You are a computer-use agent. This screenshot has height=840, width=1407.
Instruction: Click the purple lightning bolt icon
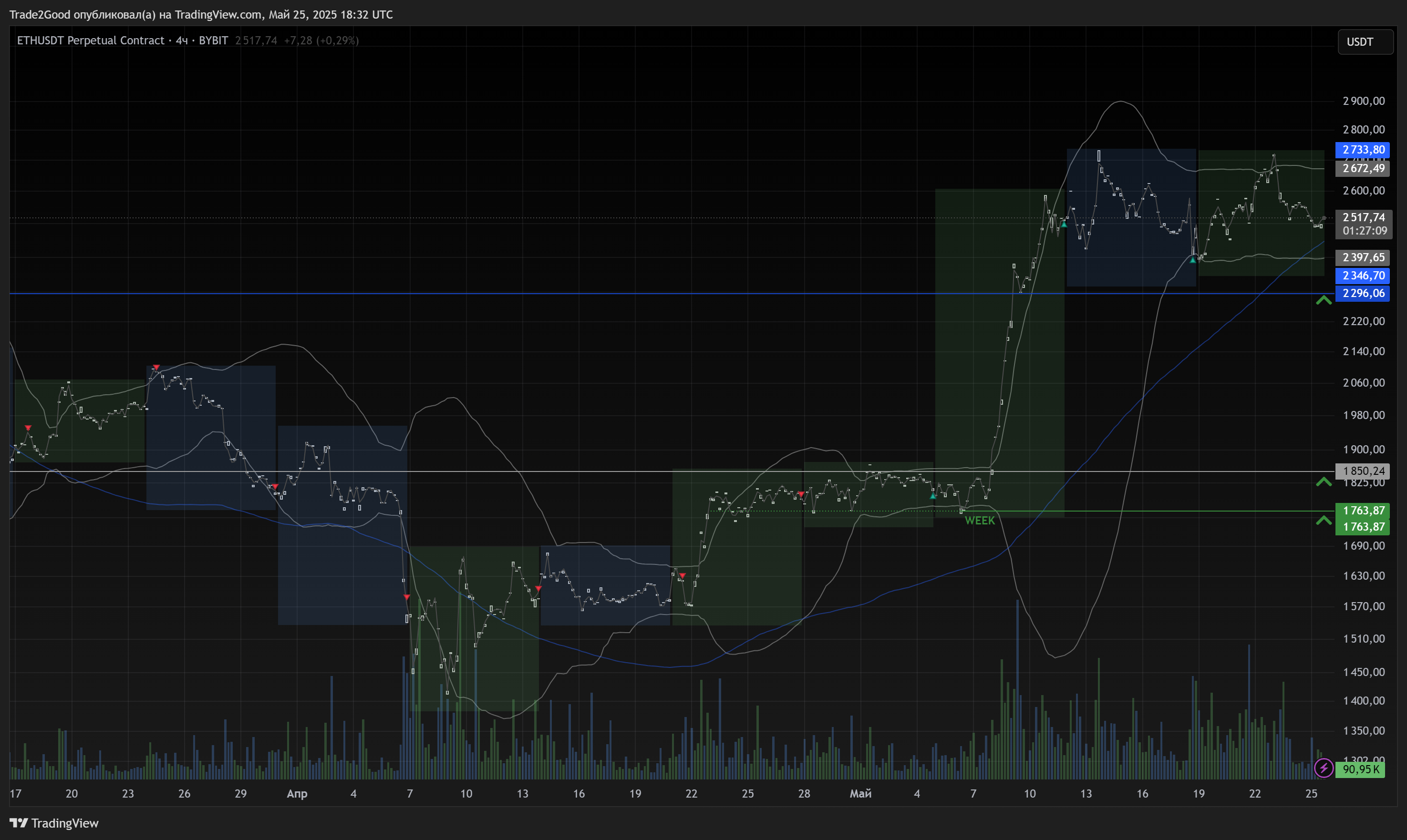[1323, 768]
